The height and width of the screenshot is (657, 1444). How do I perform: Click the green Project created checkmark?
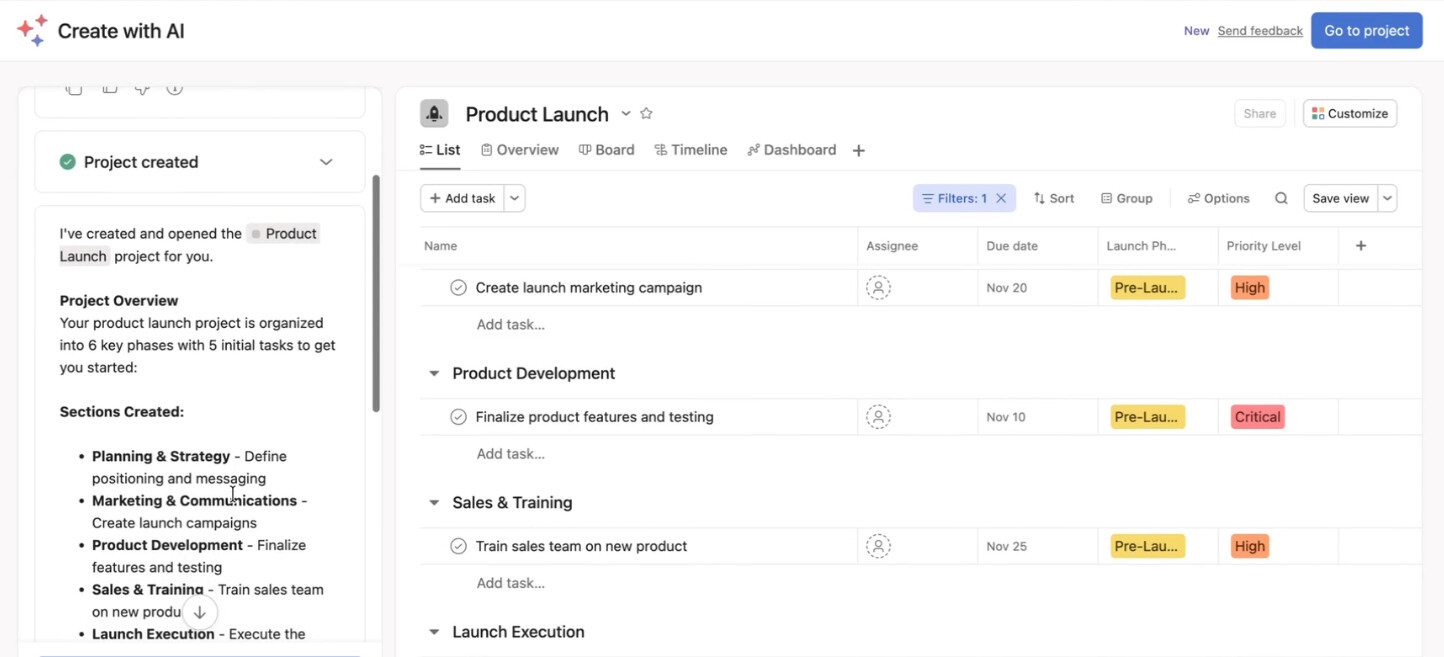tap(68, 162)
